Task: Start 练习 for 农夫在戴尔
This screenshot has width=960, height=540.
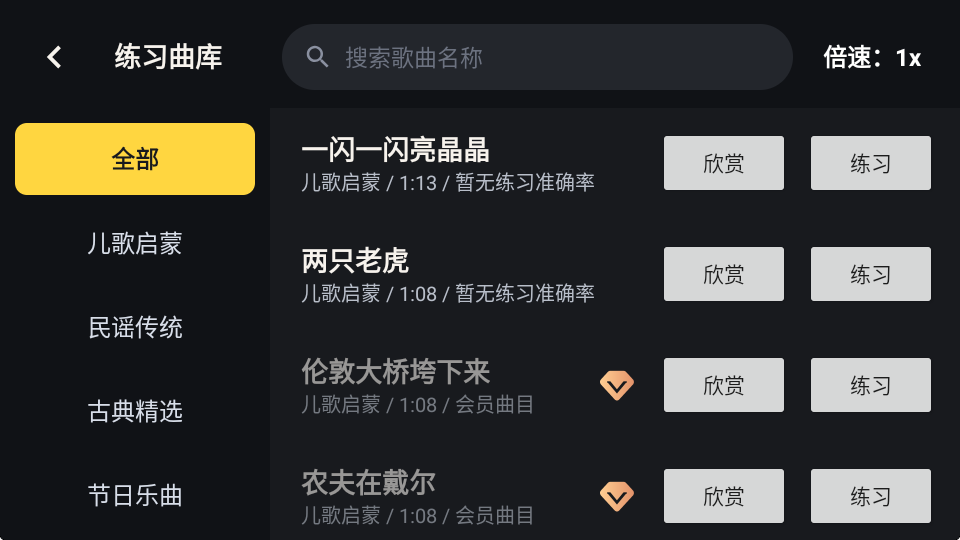Action: tap(871, 496)
